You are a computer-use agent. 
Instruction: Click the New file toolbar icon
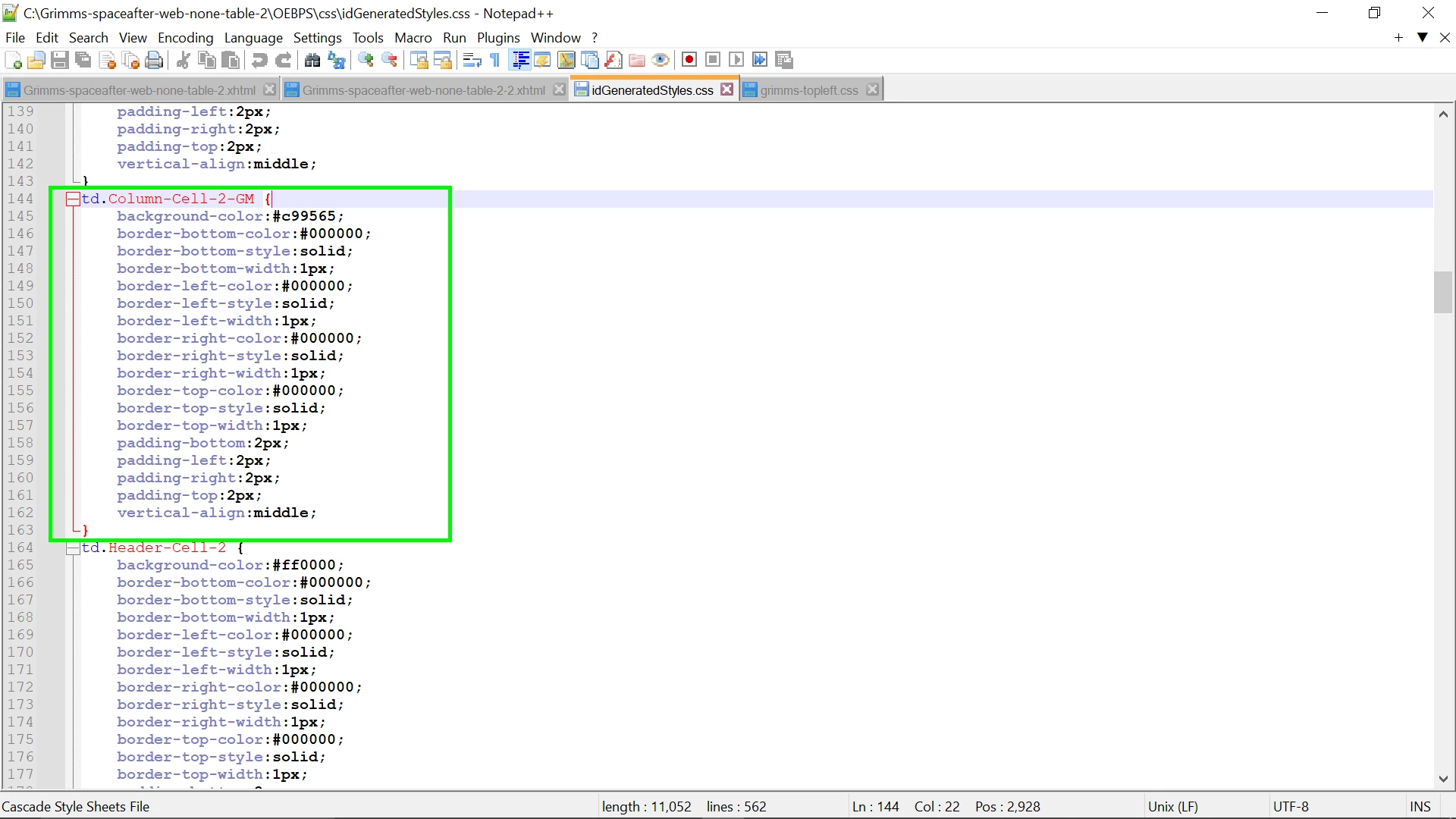pos(14,61)
